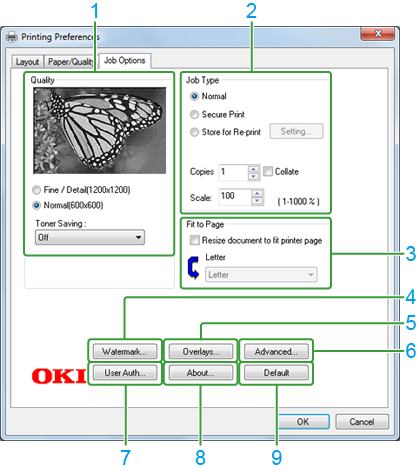Expand the Letter paper size dropdown
417x472 pixels.
[x=261, y=275]
